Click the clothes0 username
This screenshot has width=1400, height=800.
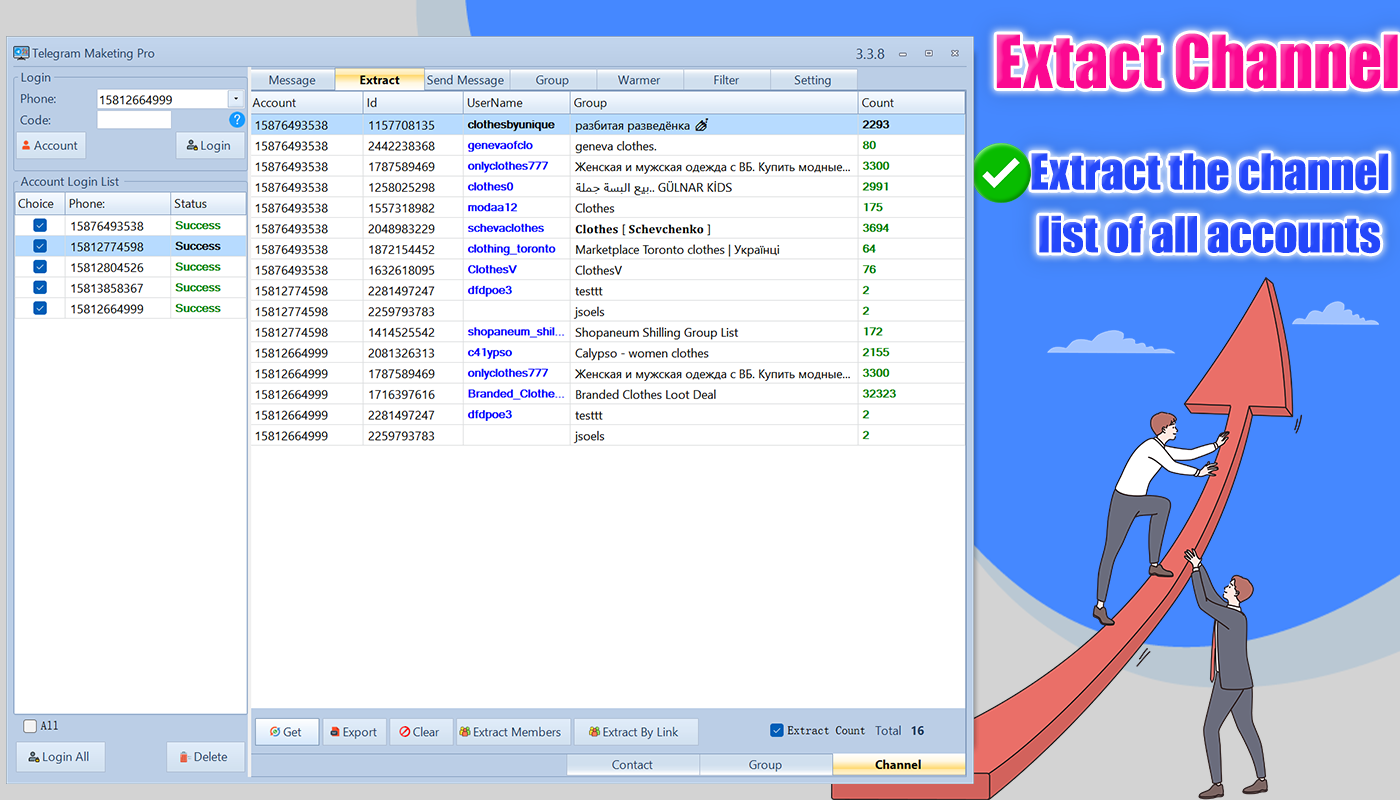coord(490,187)
